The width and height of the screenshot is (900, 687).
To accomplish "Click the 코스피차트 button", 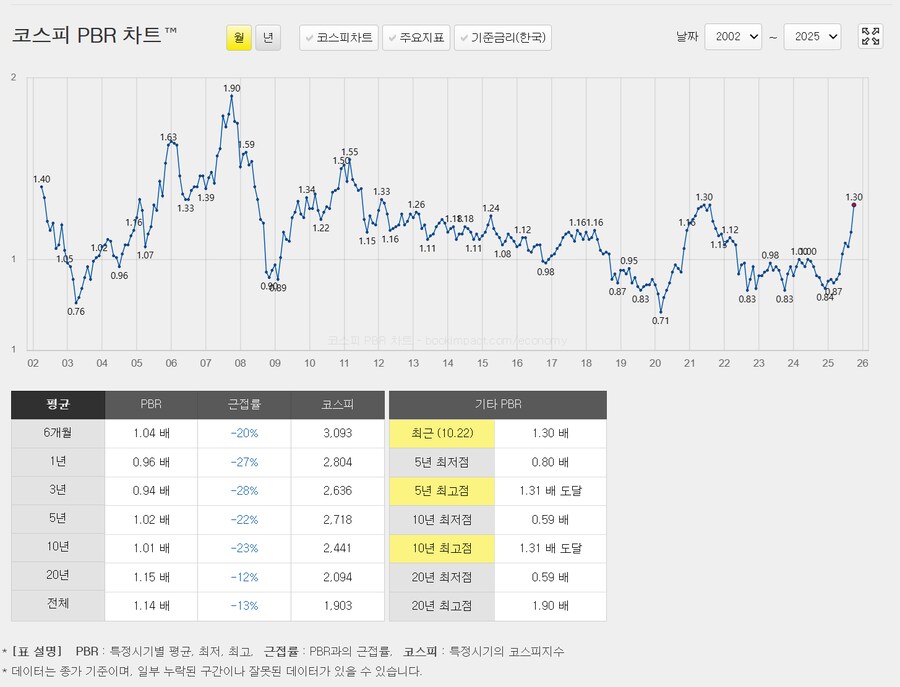I will (339, 36).
